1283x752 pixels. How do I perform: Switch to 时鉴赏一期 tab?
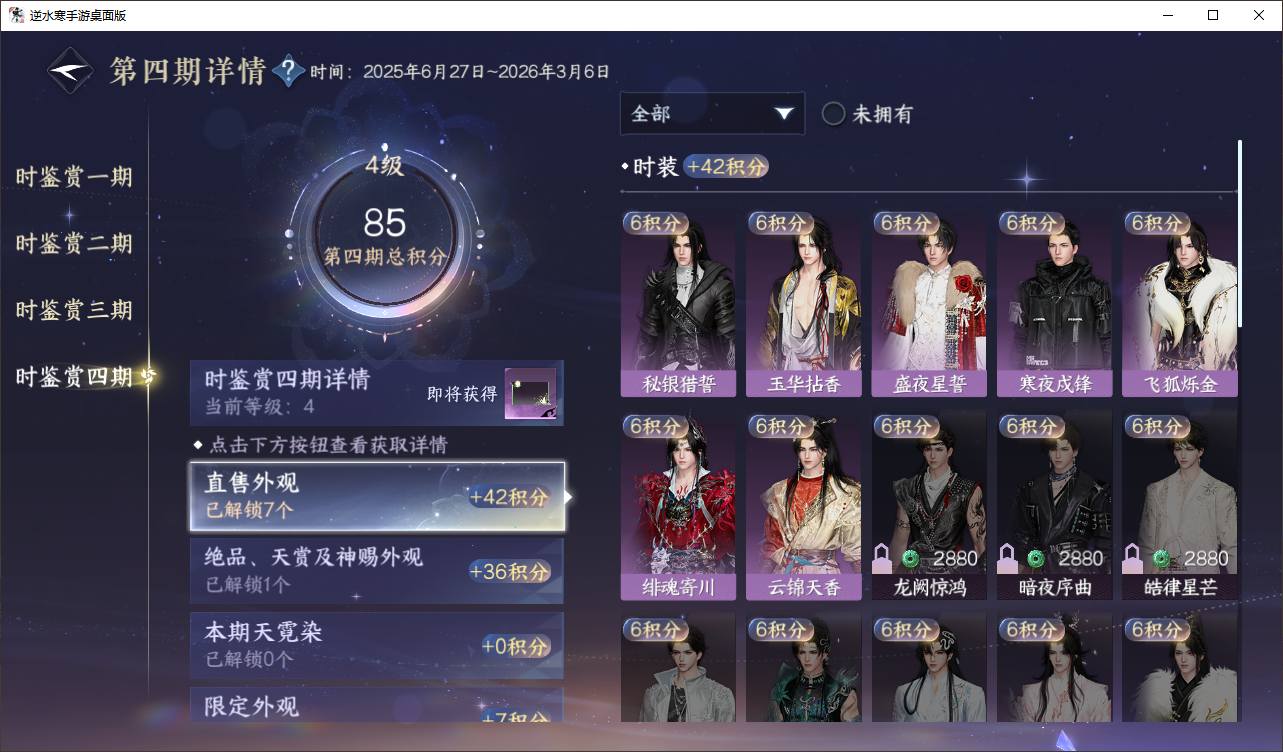pos(74,178)
